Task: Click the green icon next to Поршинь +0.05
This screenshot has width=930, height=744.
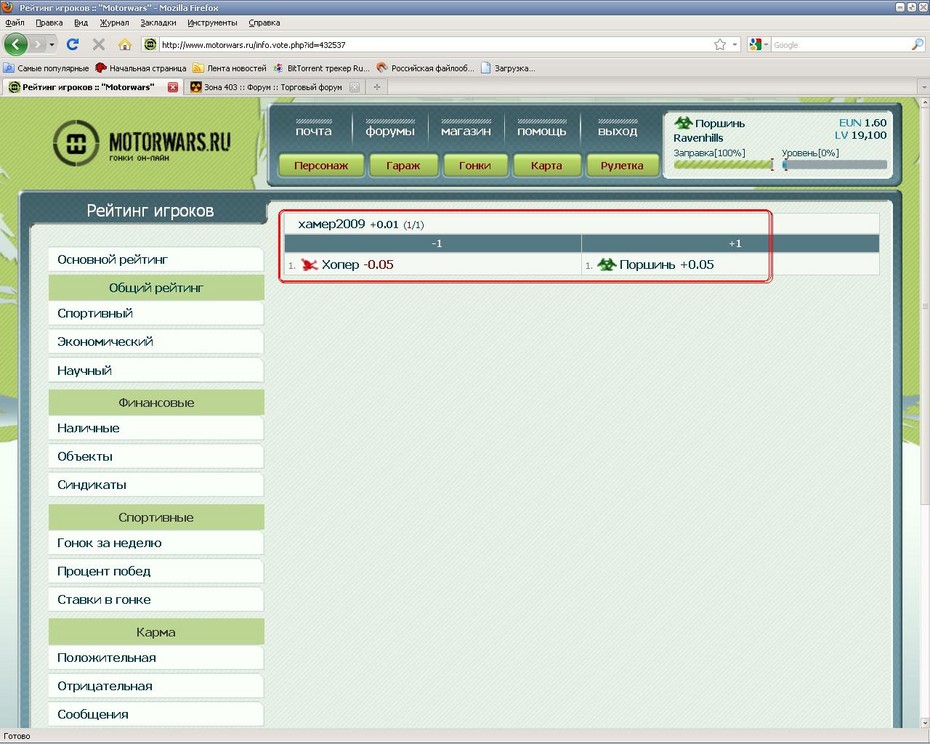Action: coord(607,265)
